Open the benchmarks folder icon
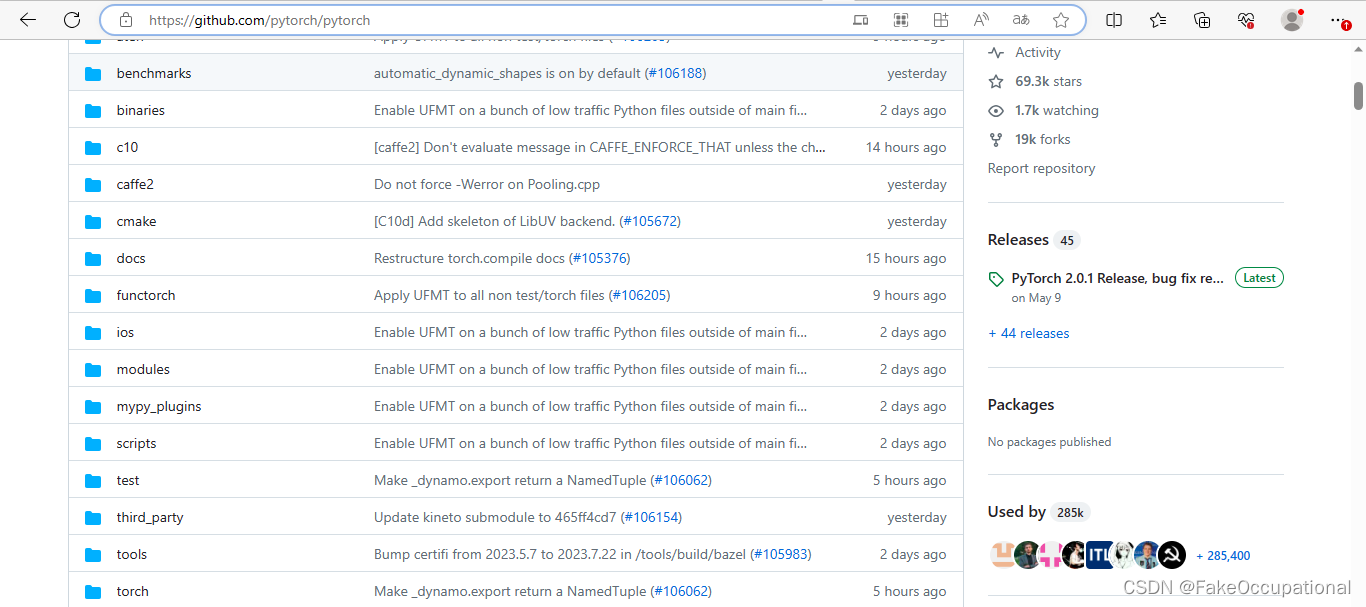1366x607 pixels. tap(94, 74)
